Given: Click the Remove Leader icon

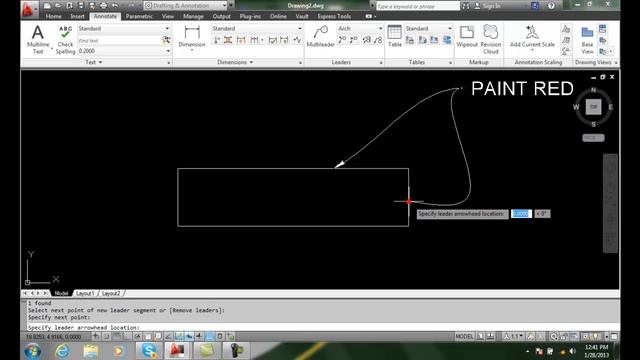Looking at the screenshot, I should click(353, 40).
